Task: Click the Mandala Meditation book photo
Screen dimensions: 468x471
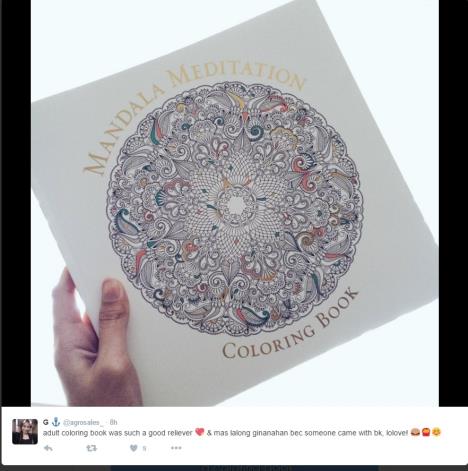Action: click(235, 203)
